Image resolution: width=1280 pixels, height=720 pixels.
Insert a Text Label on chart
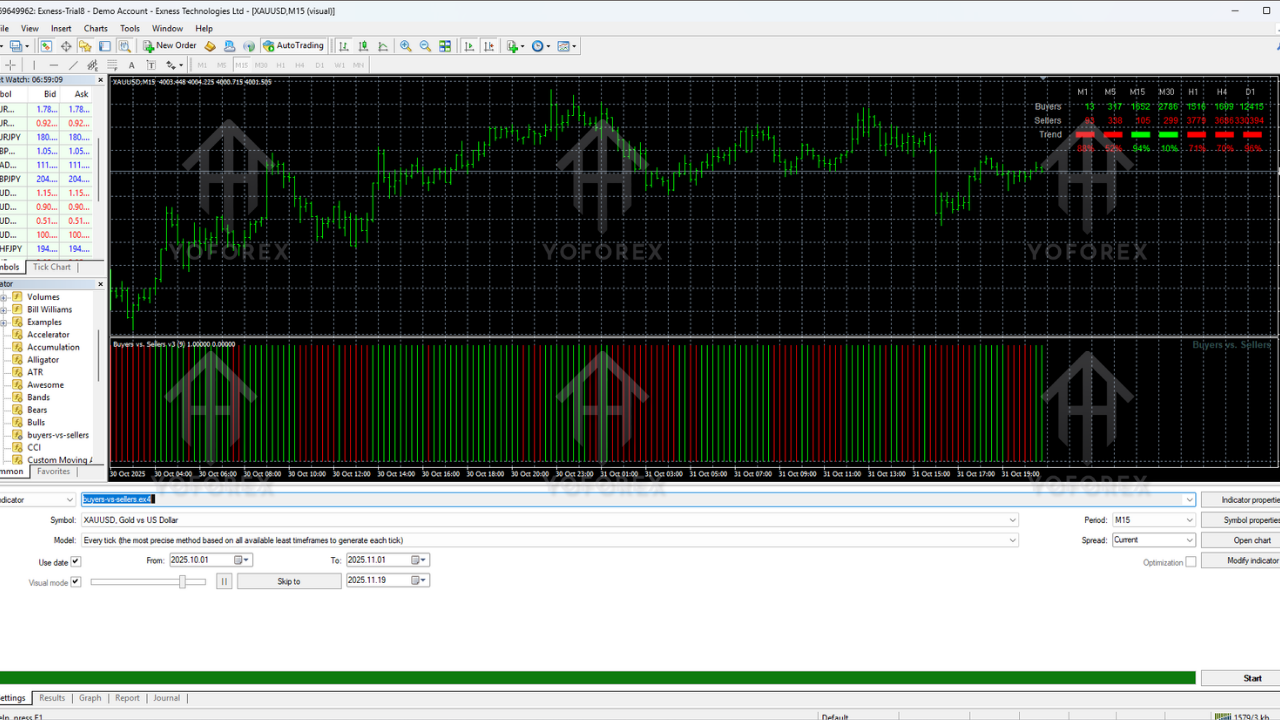pyautogui.click(x=151, y=64)
